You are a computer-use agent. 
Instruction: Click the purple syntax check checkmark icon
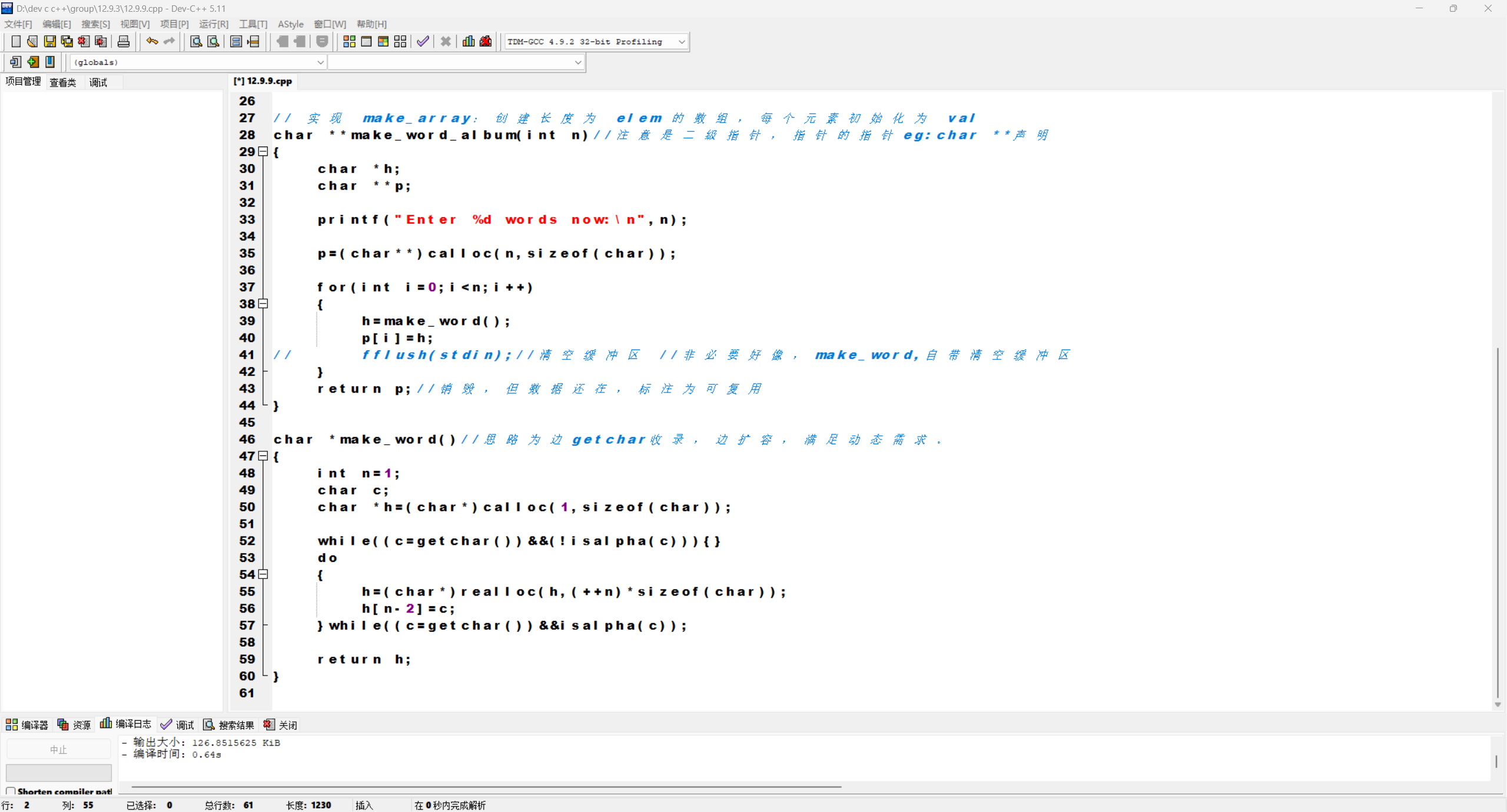pyautogui.click(x=423, y=41)
